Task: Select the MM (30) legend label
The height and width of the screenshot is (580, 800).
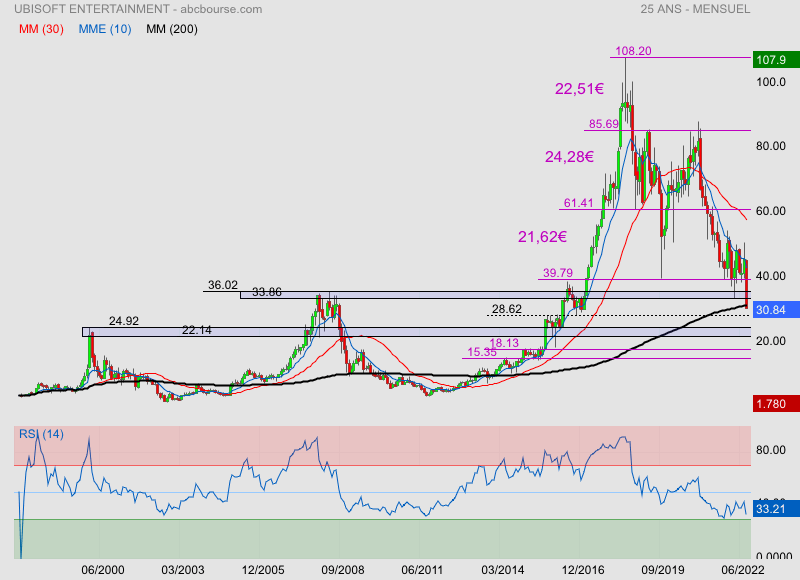Action: pyautogui.click(x=41, y=29)
